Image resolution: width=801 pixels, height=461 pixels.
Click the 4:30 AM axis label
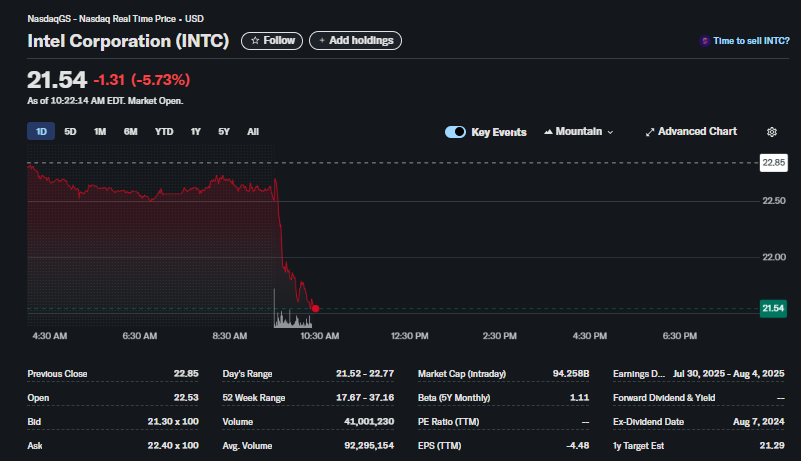pyautogui.click(x=50, y=336)
